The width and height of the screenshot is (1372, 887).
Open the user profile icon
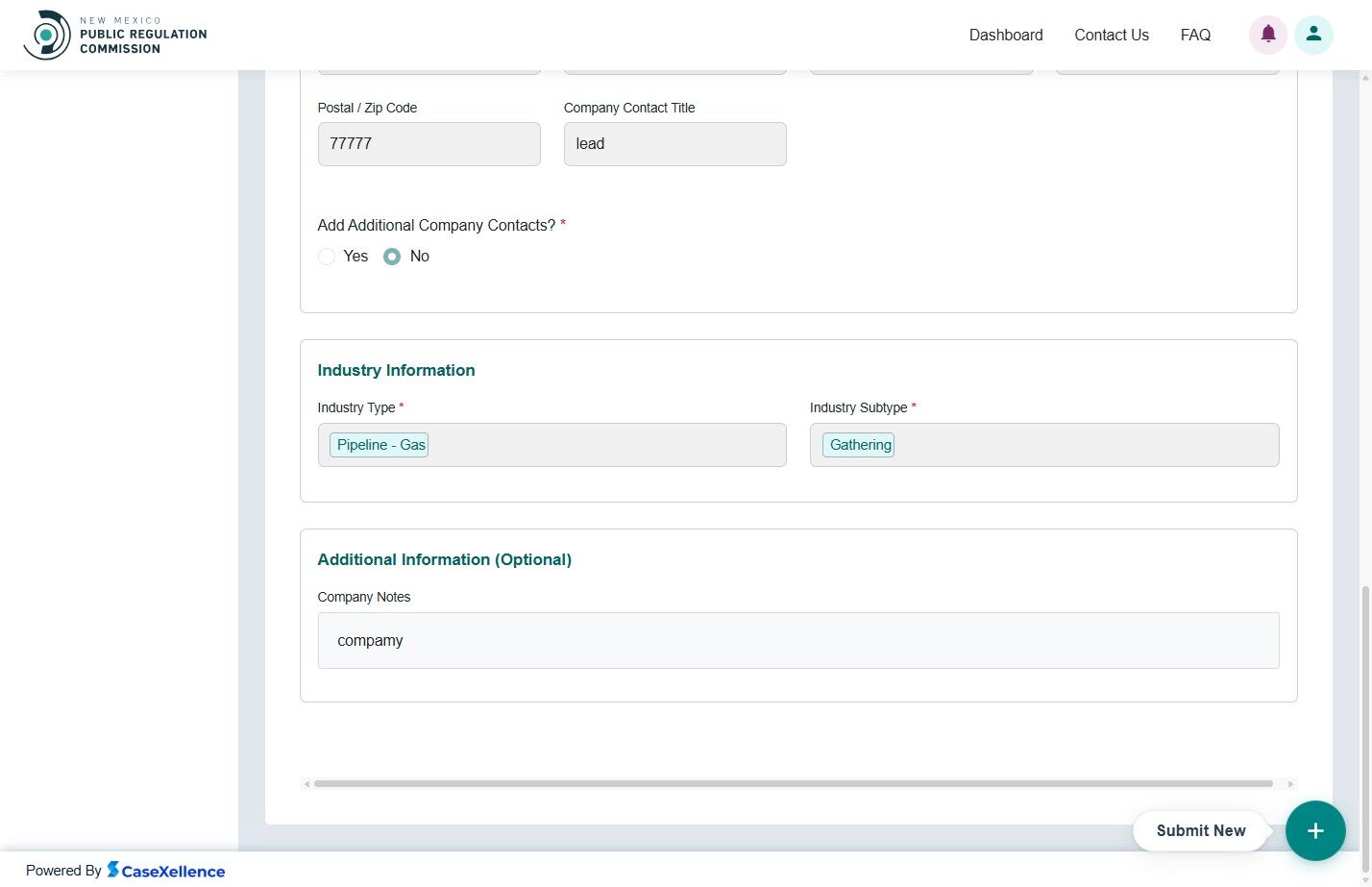pos(1313,35)
